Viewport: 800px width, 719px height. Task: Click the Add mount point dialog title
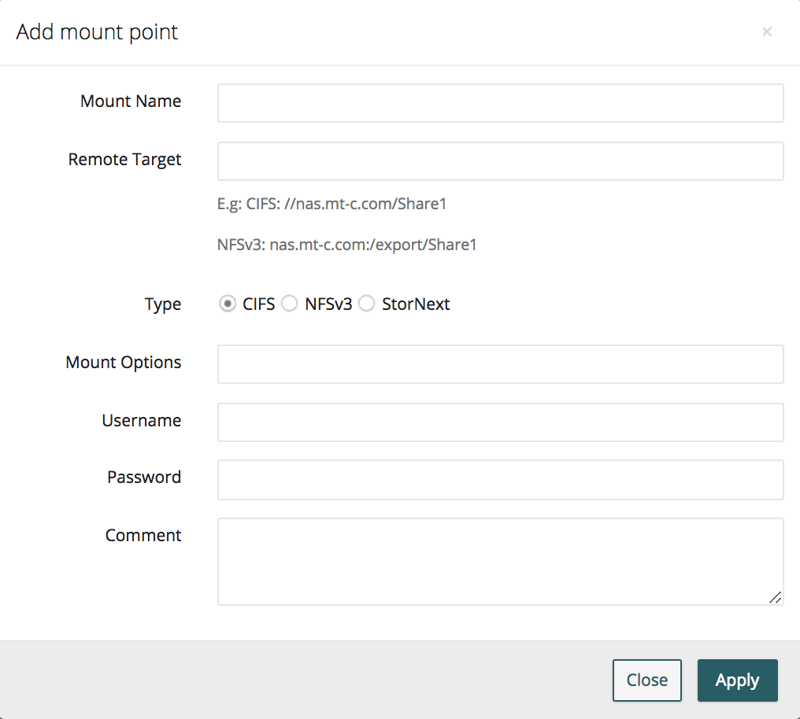click(98, 31)
